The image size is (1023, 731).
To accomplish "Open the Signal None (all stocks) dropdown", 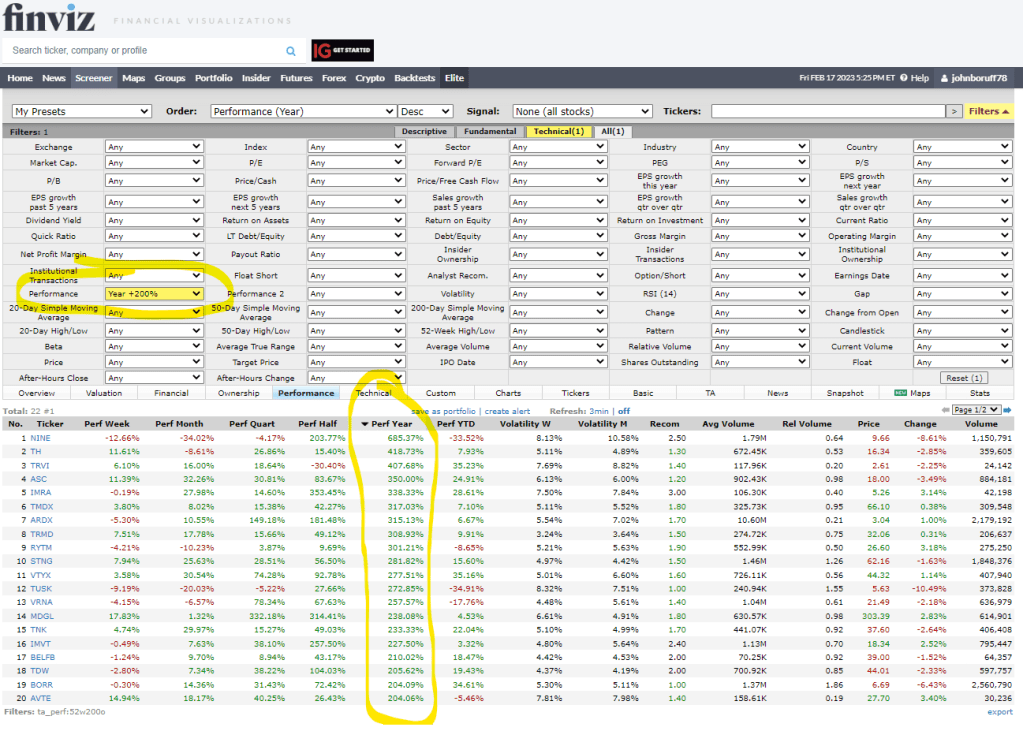I will (x=582, y=111).
